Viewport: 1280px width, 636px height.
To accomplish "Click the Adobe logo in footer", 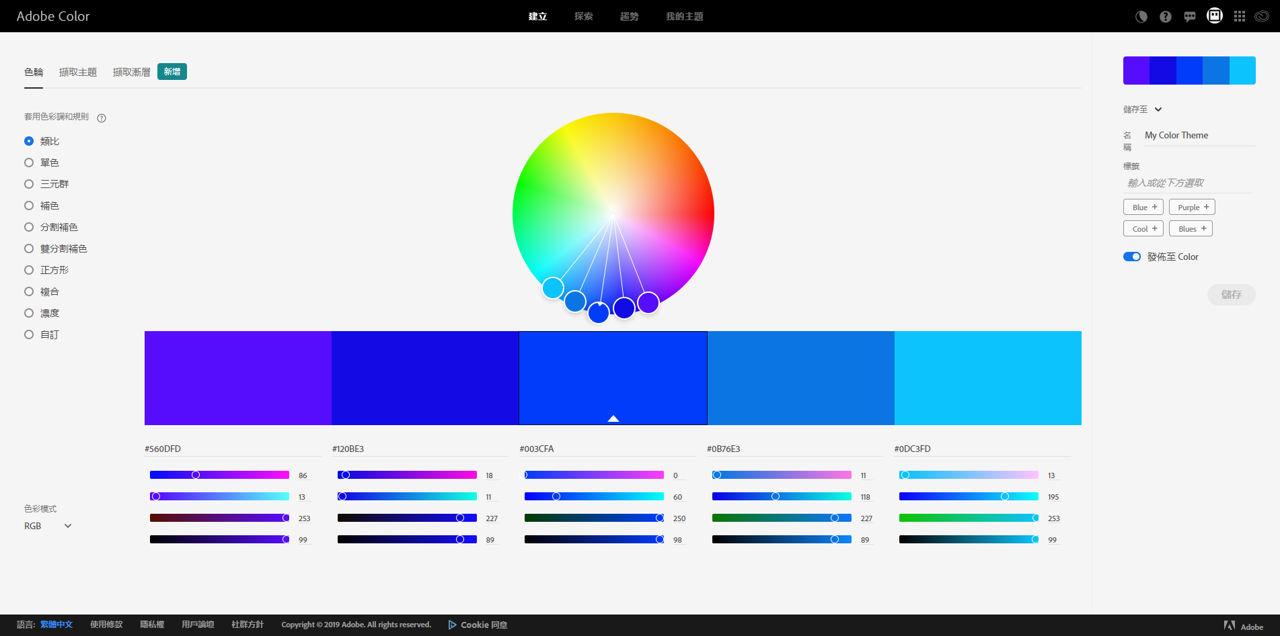I will click(x=1243, y=626).
